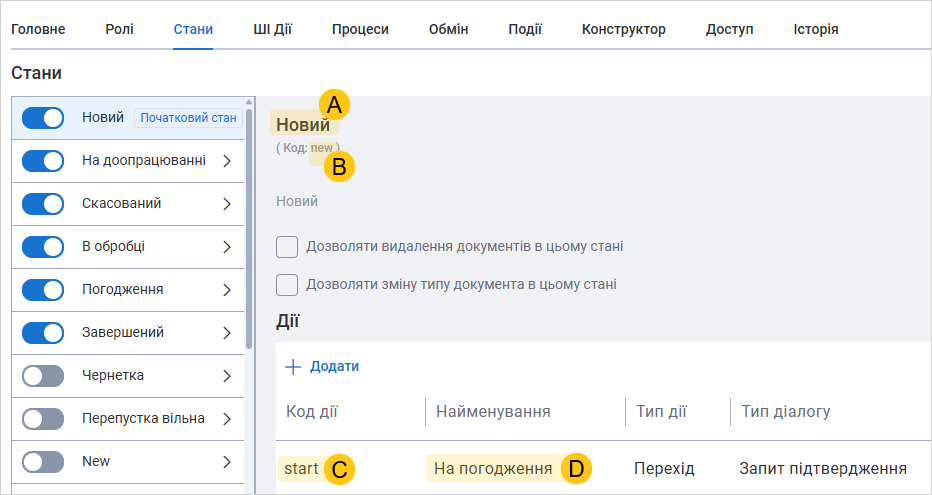This screenshot has height=495, width=932.
Task: Check Дозволяти видалення документів в цьому стані
Action: (x=287, y=247)
